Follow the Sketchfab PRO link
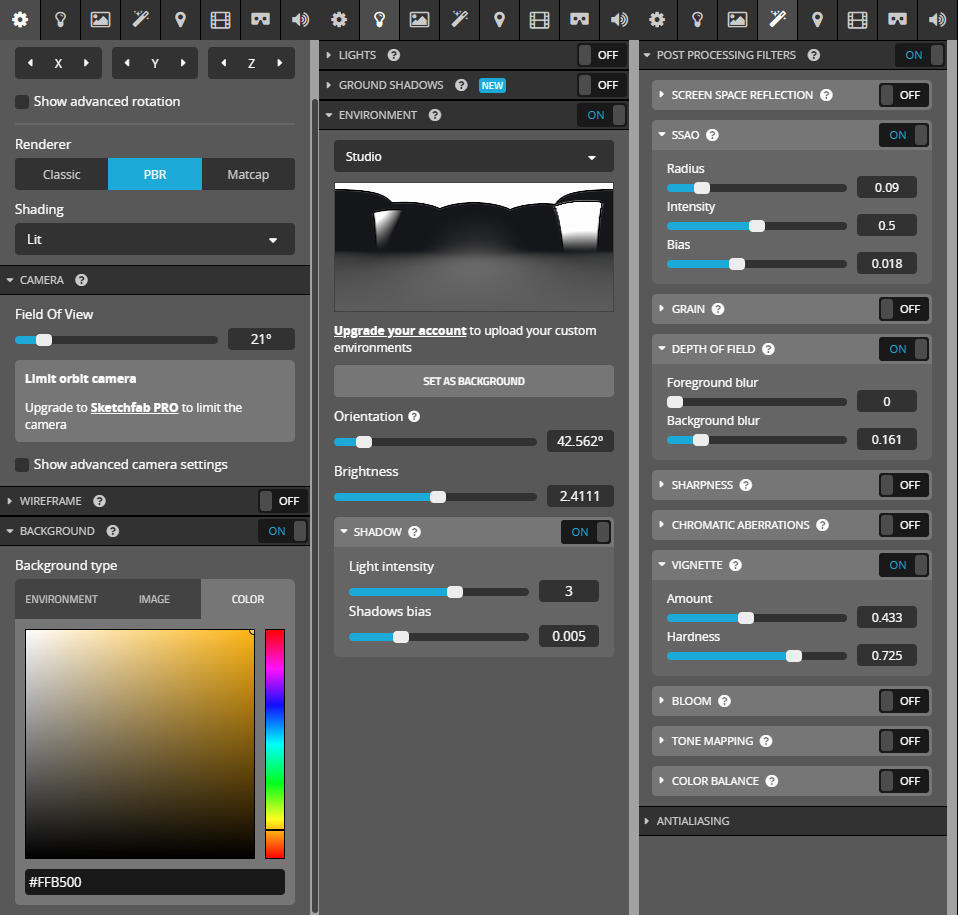Screen dimensions: 958x915 (x=134, y=408)
